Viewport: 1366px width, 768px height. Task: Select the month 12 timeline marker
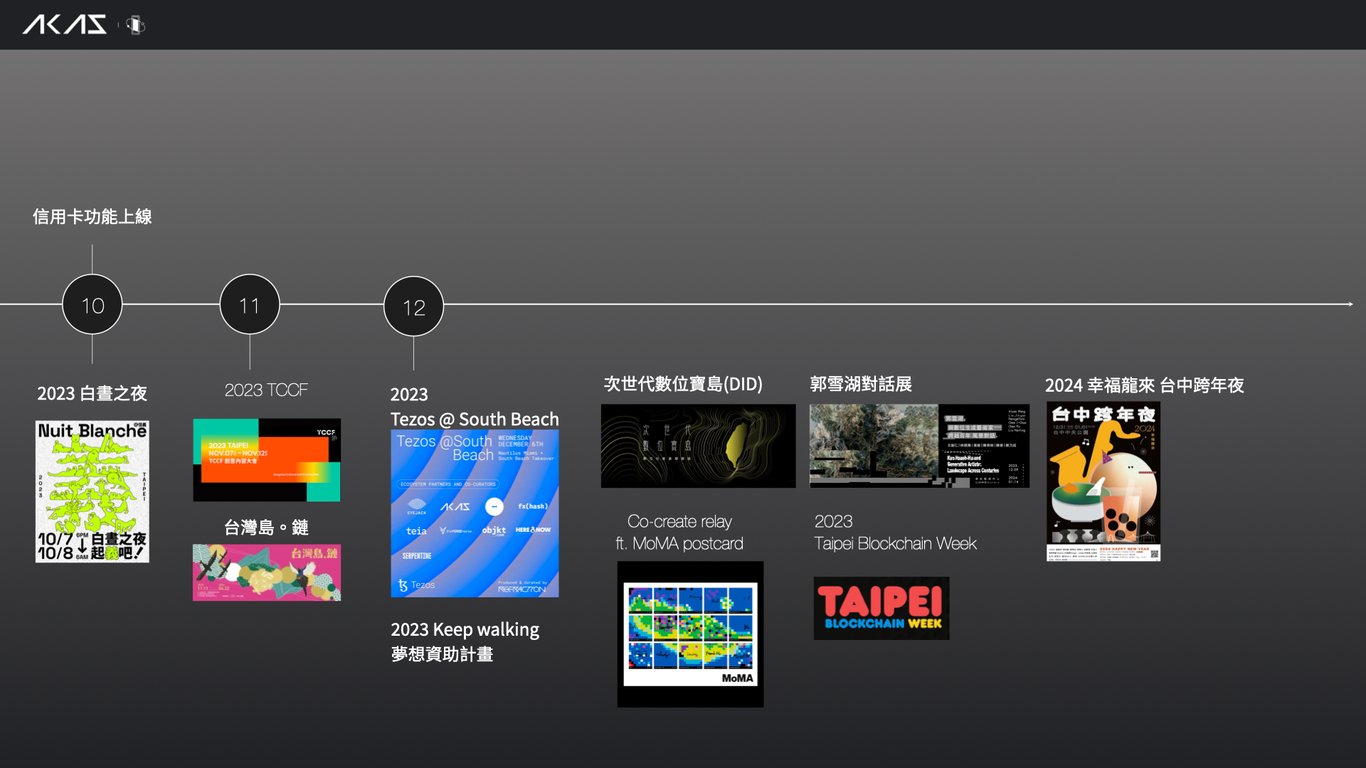[x=414, y=306]
